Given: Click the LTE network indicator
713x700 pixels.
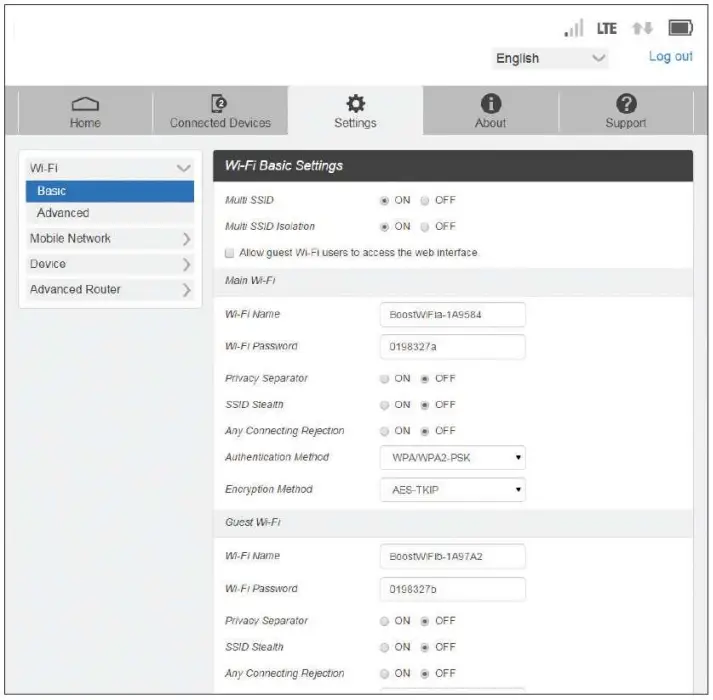Looking at the screenshot, I should [x=607, y=29].
